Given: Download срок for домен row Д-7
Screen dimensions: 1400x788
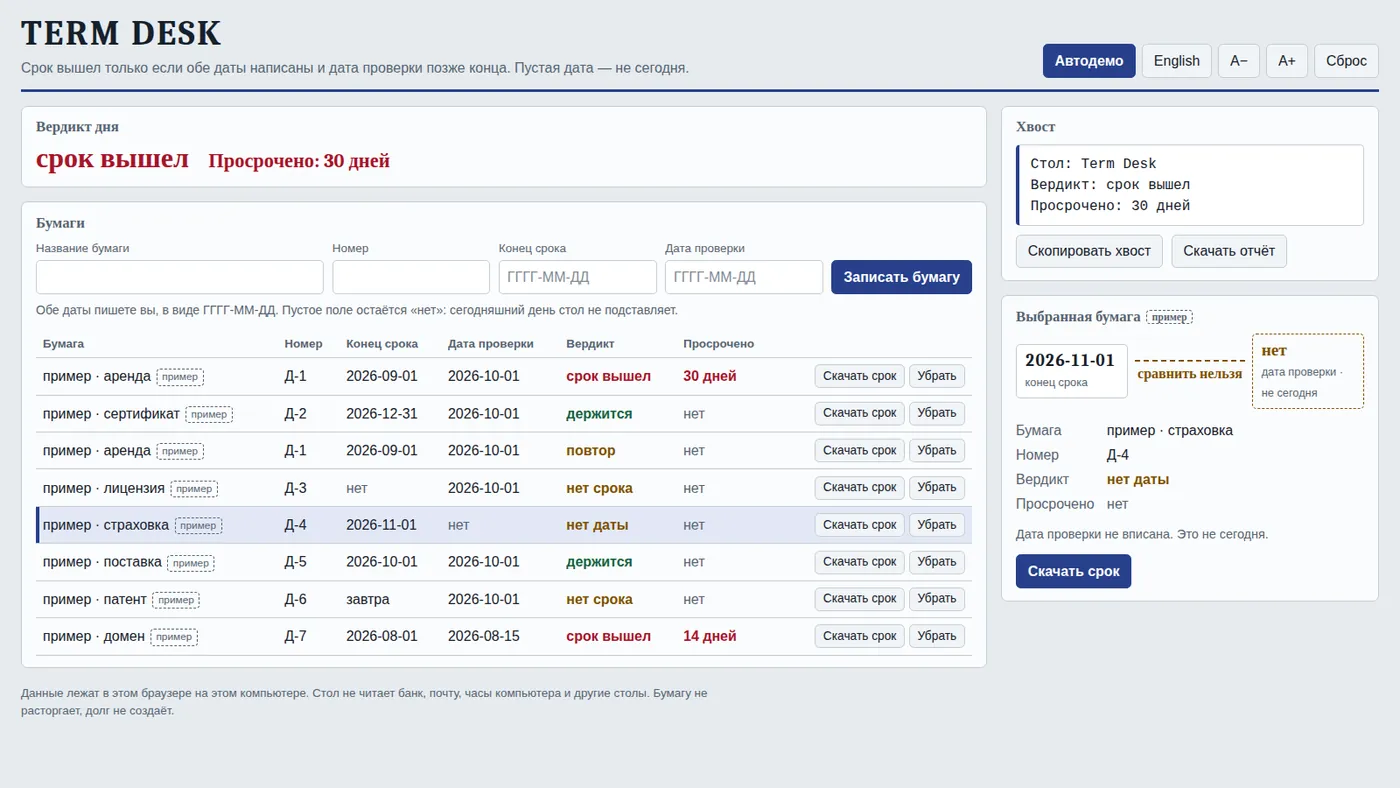Looking at the screenshot, I should [859, 636].
